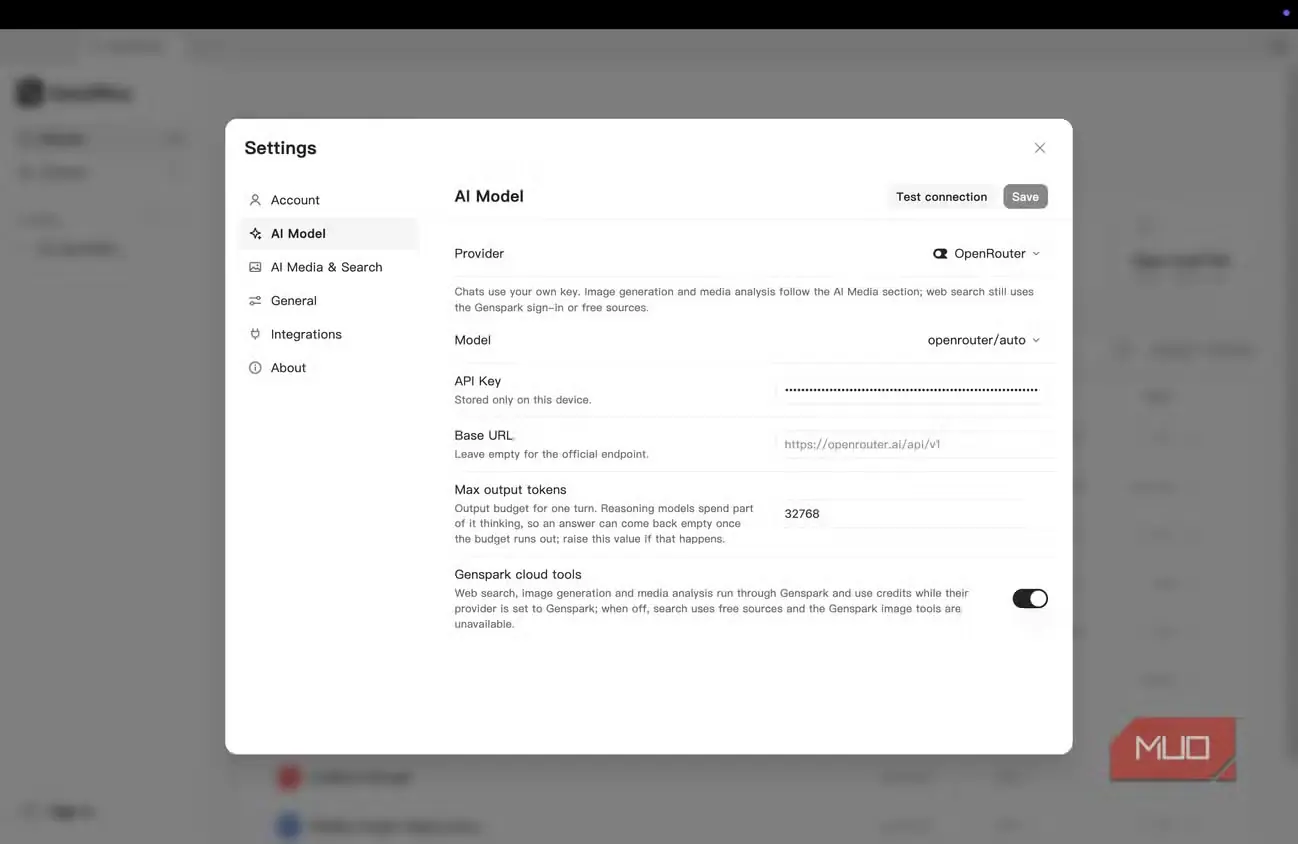Switch to the Integrations section
The height and width of the screenshot is (844, 1298).
(329, 334)
